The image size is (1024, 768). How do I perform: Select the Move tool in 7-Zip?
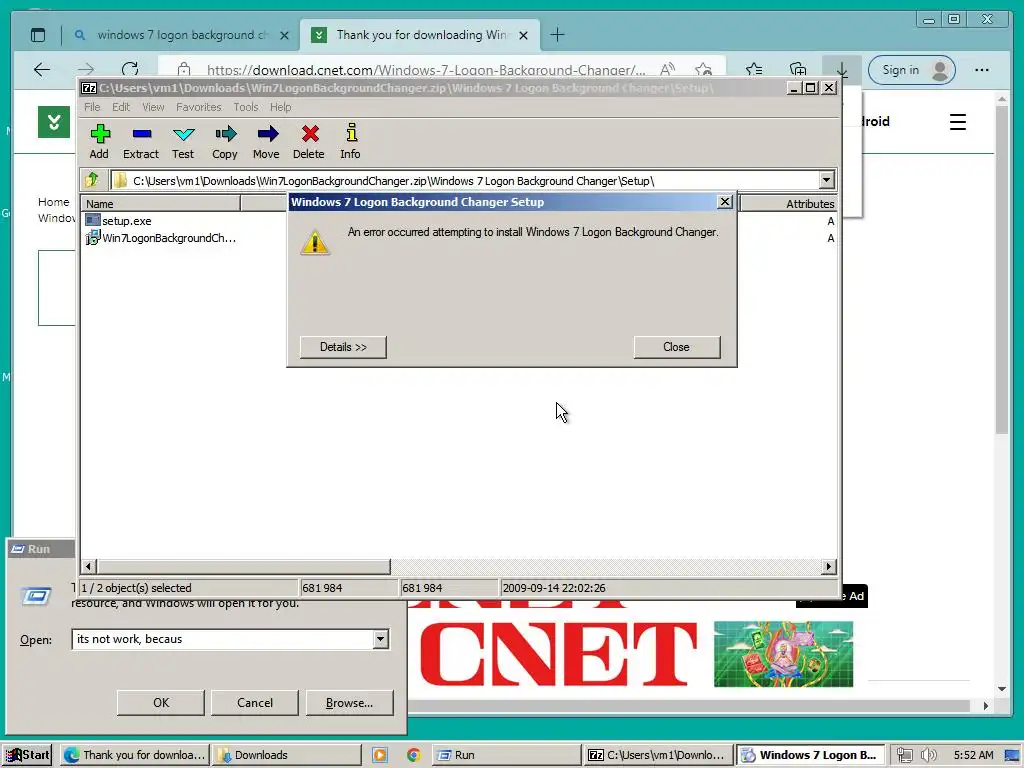click(x=266, y=142)
